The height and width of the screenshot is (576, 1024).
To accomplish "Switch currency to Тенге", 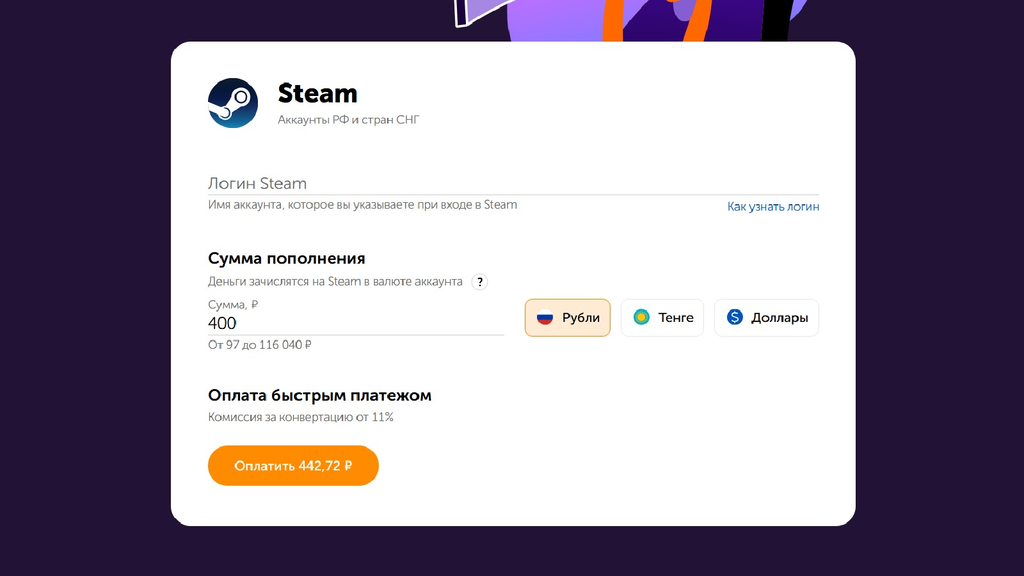I will (662, 318).
